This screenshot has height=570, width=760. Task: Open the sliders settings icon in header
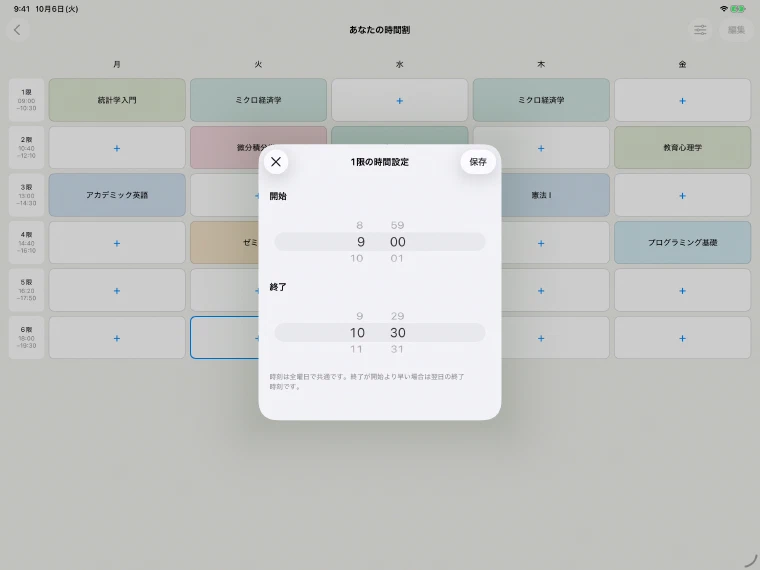[x=700, y=30]
